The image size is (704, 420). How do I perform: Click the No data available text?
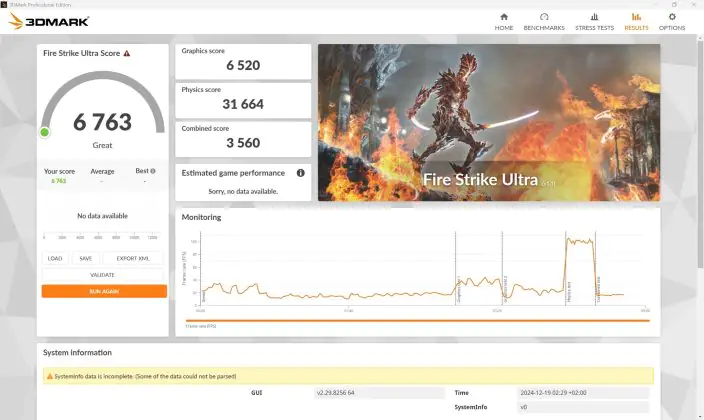[x=102, y=216]
